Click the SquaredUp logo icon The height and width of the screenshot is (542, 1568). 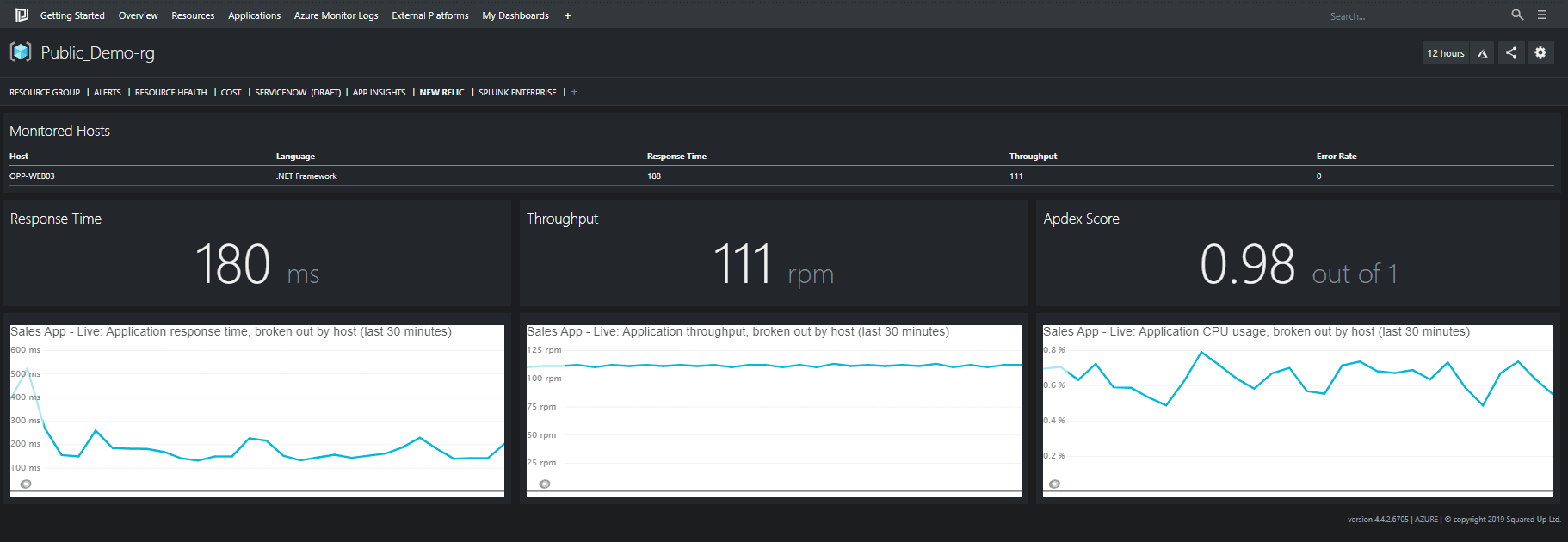(x=22, y=15)
